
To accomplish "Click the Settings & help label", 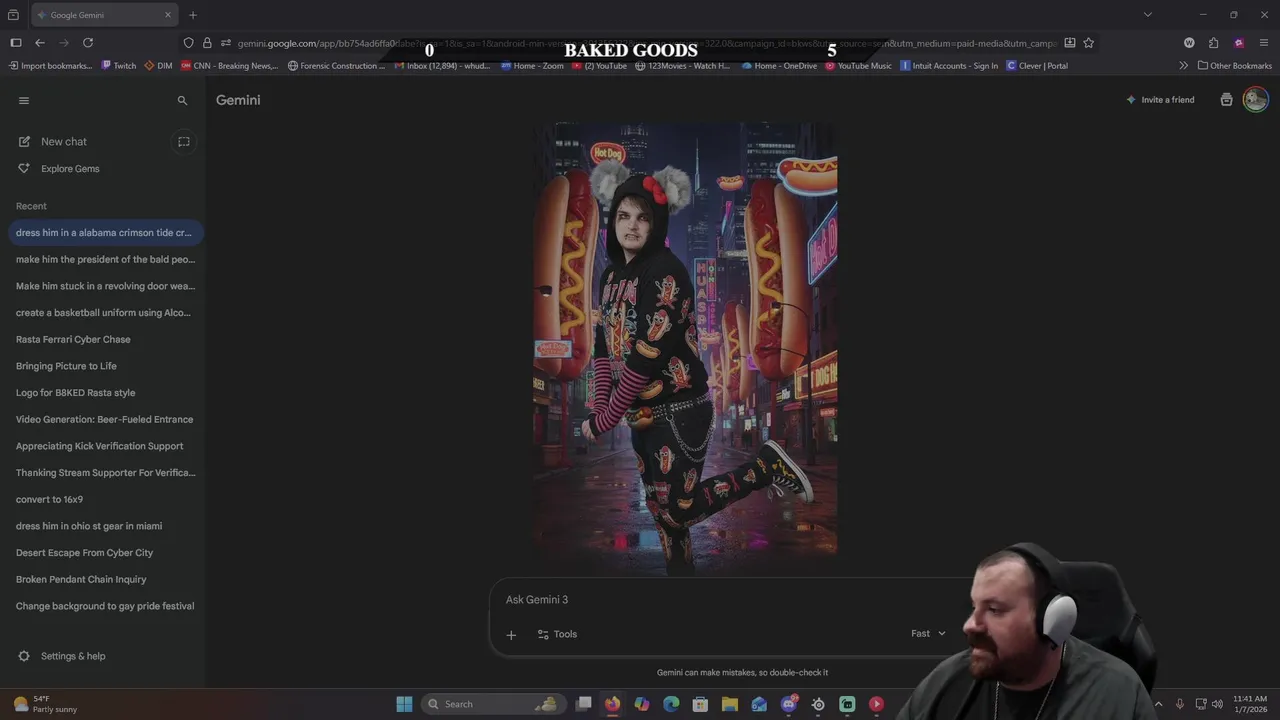I will (x=73, y=656).
